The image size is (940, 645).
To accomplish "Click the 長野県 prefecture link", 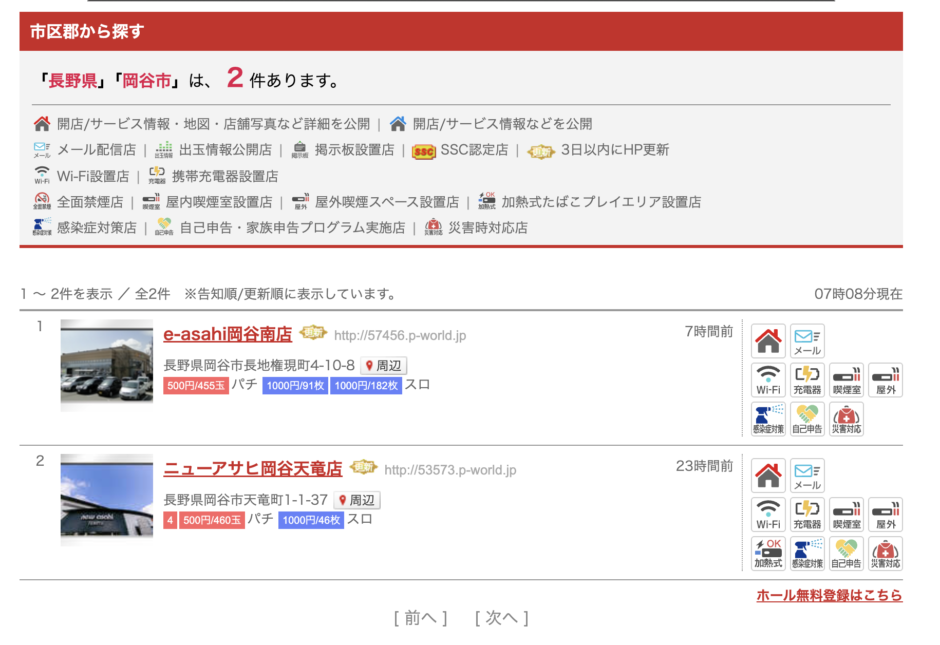I will (73, 81).
